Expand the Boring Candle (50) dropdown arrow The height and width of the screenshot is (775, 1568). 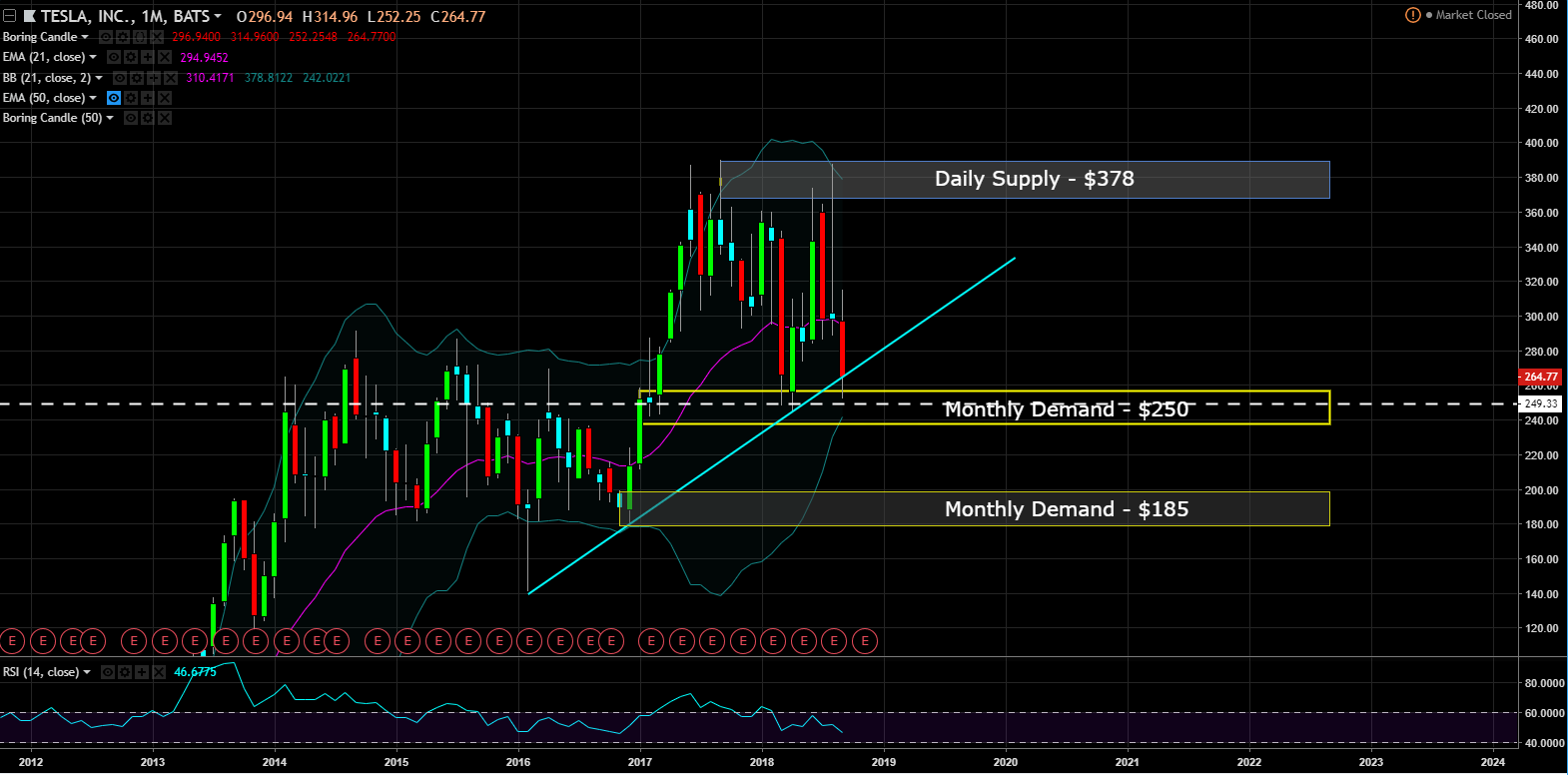(x=110, y=118)
